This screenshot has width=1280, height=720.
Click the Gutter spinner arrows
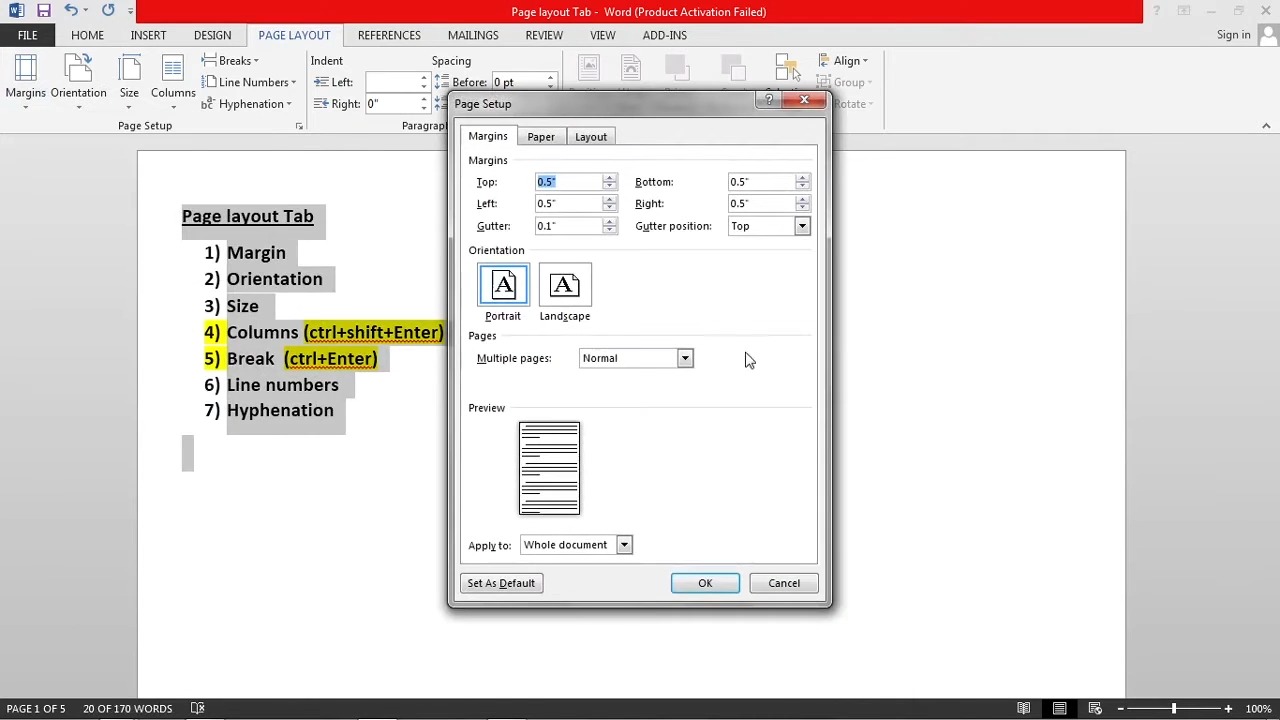609,226
